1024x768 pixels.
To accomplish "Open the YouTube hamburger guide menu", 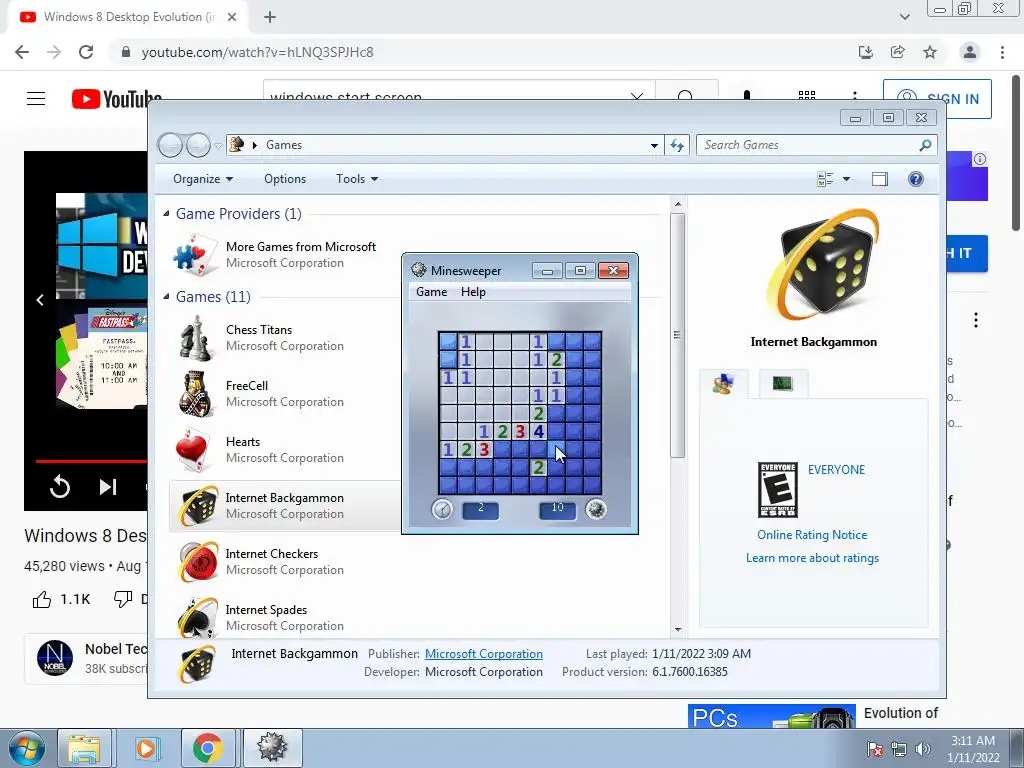I will (36, 99).
